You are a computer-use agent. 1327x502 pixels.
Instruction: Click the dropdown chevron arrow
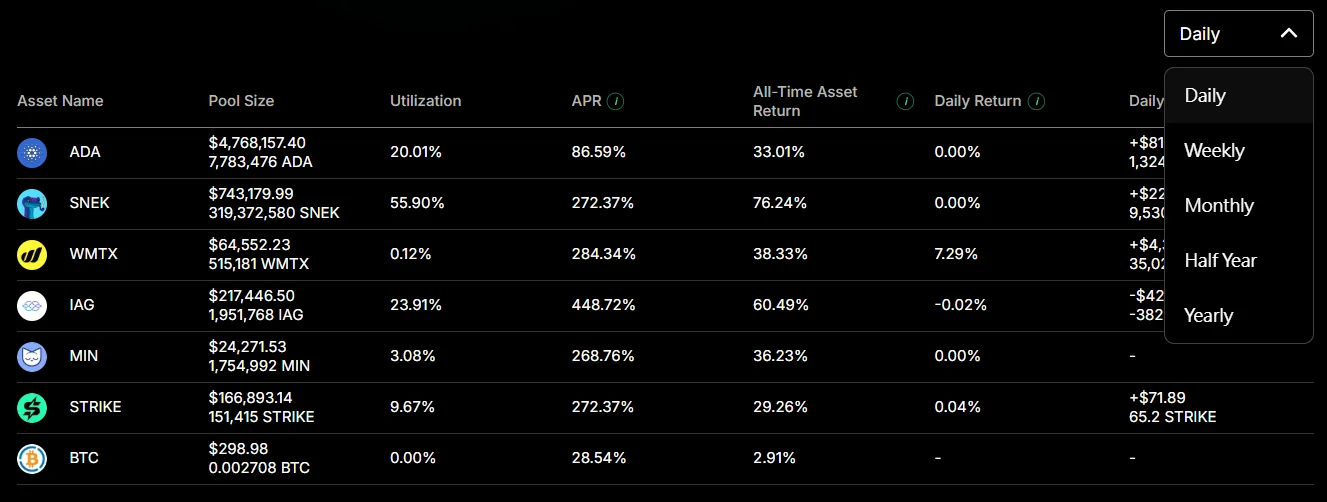(1289, 34)
